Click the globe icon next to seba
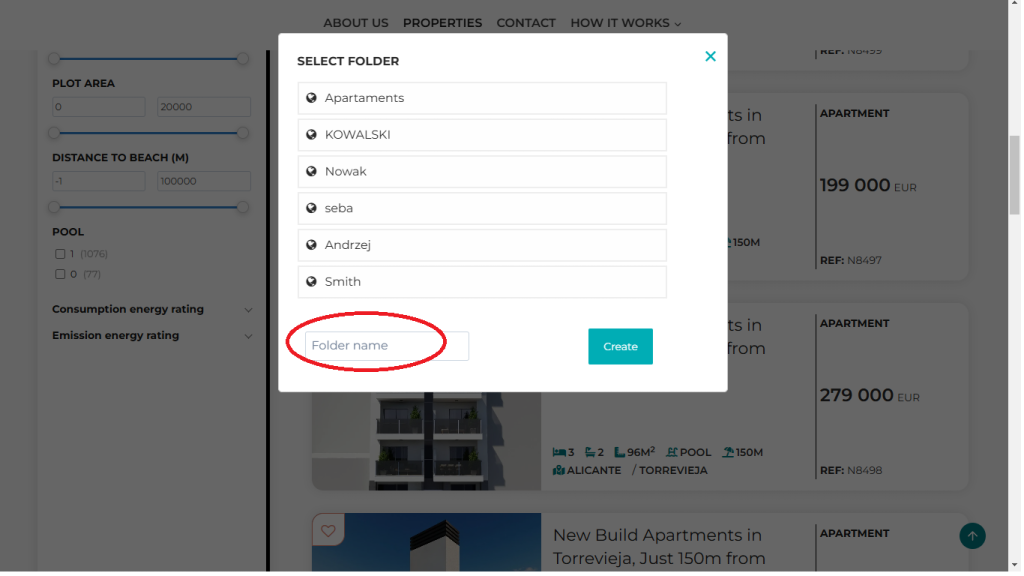Viewport: 1024px width, 576px height. click(x=312, y=208)
